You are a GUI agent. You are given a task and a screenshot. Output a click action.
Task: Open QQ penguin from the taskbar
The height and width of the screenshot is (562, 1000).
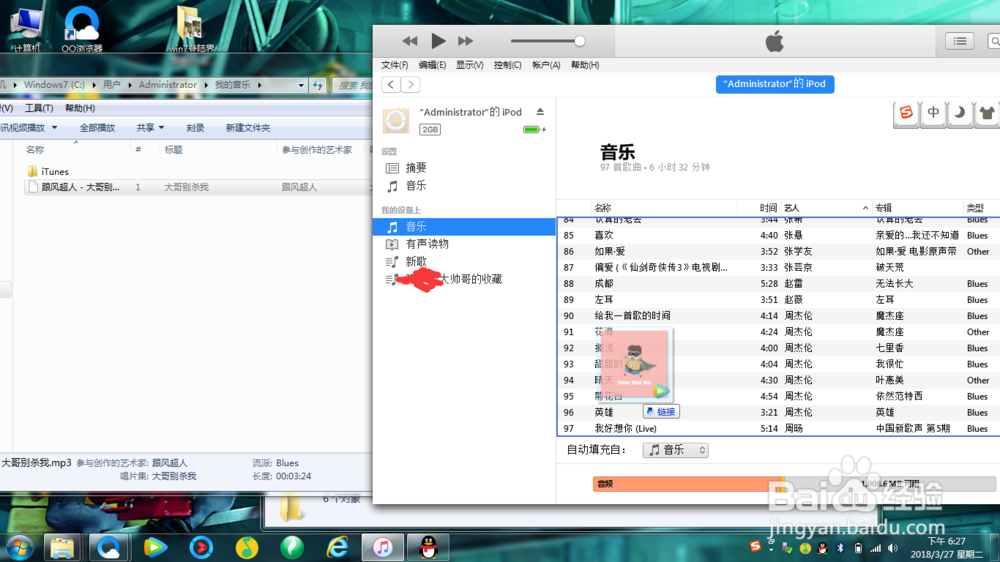tap(429, 547)
